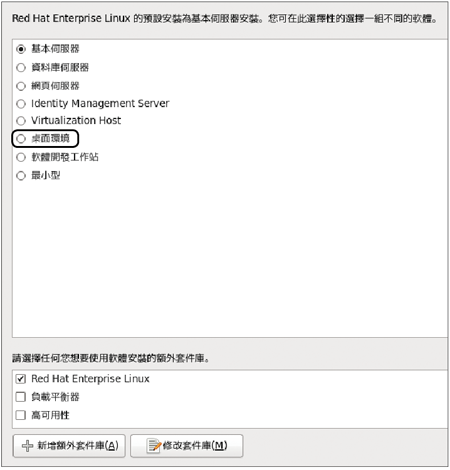This screenshot has width=450, height=470.
Task: Click the Identity Management Server label text
Action: pyautogui.click(x=100, y=103)
